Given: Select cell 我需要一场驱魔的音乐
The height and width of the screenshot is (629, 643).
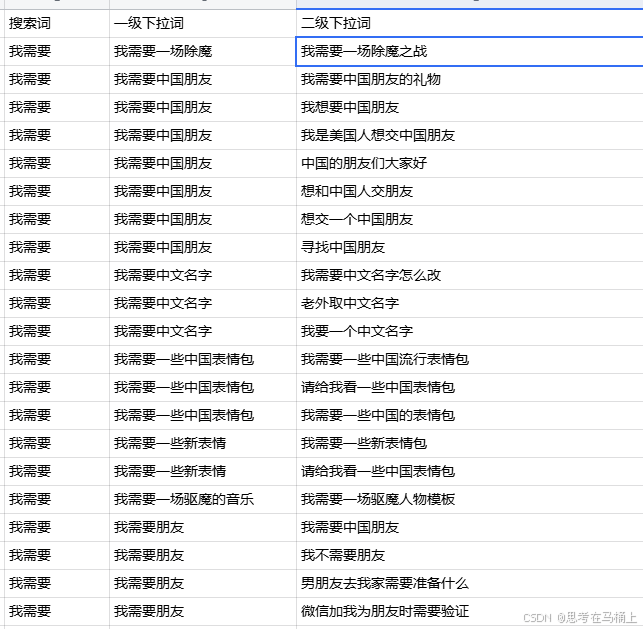Looking at the screenshot, I should tap(203, 499).
